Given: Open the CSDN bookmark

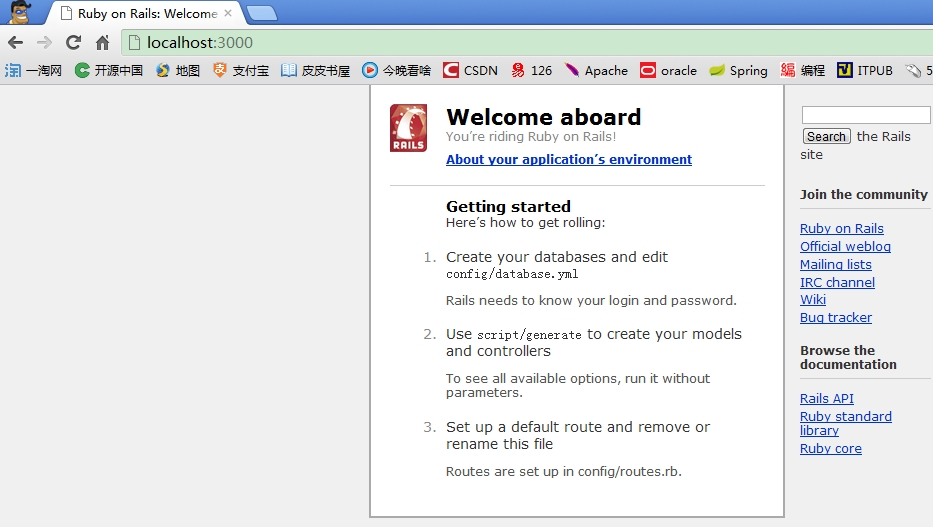Looking at the screenshot, I should 470,71.
